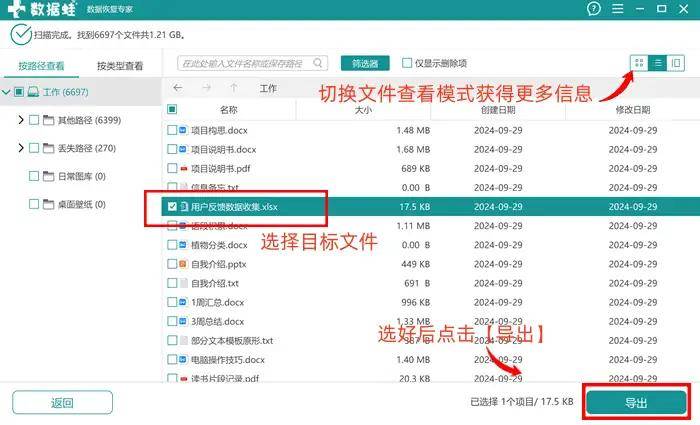Open the 筛选器 filter button
The width and height of the screenshot is (700, 425).
[x=365, y=63]
